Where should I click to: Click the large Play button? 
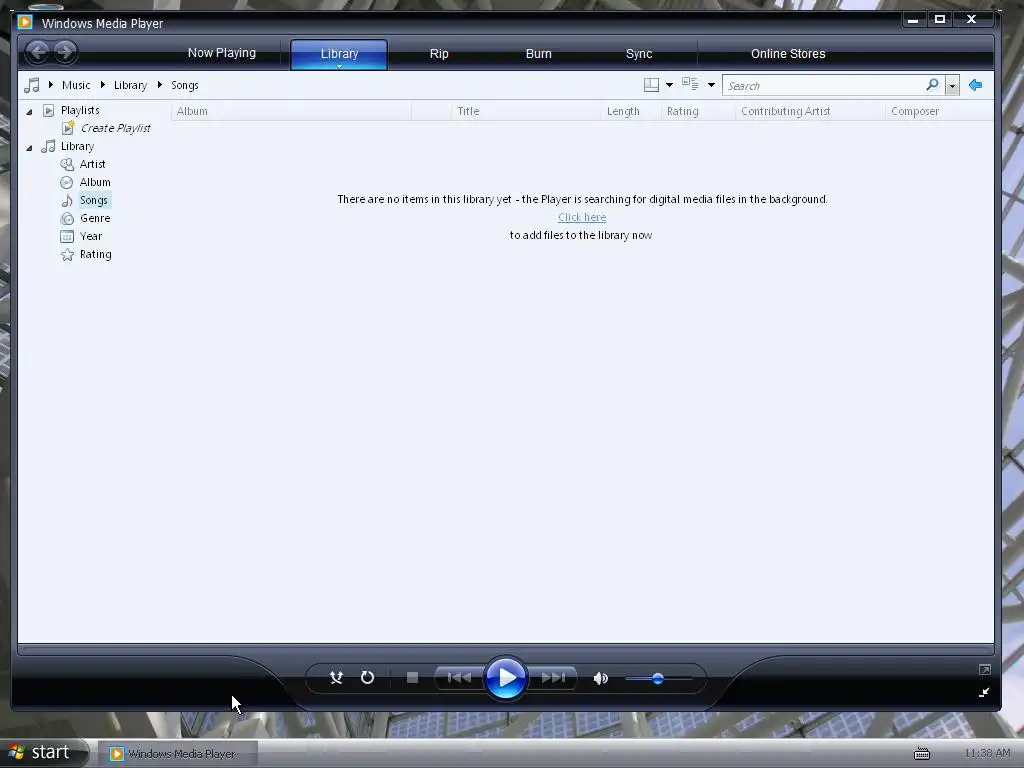[506, 678]
